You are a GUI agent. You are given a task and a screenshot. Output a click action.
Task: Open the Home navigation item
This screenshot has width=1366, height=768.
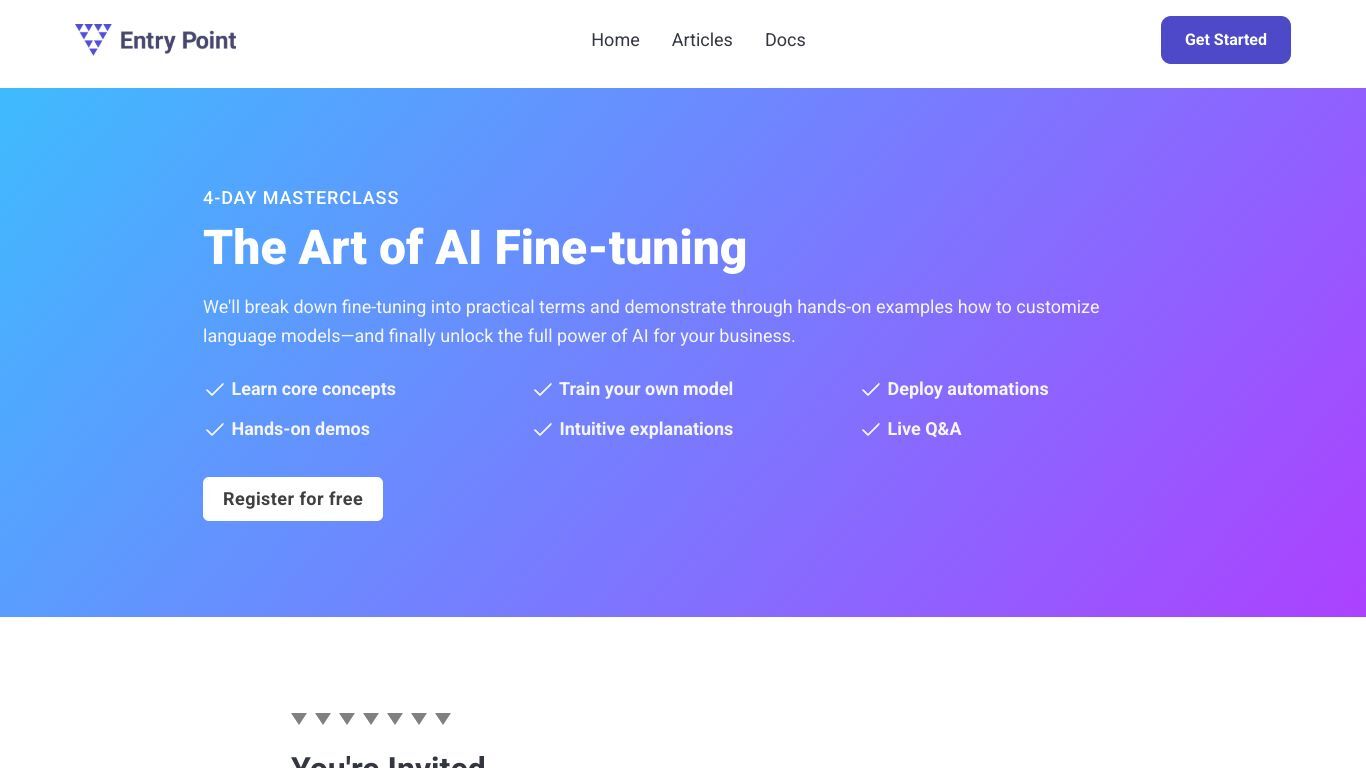point(615,40)
